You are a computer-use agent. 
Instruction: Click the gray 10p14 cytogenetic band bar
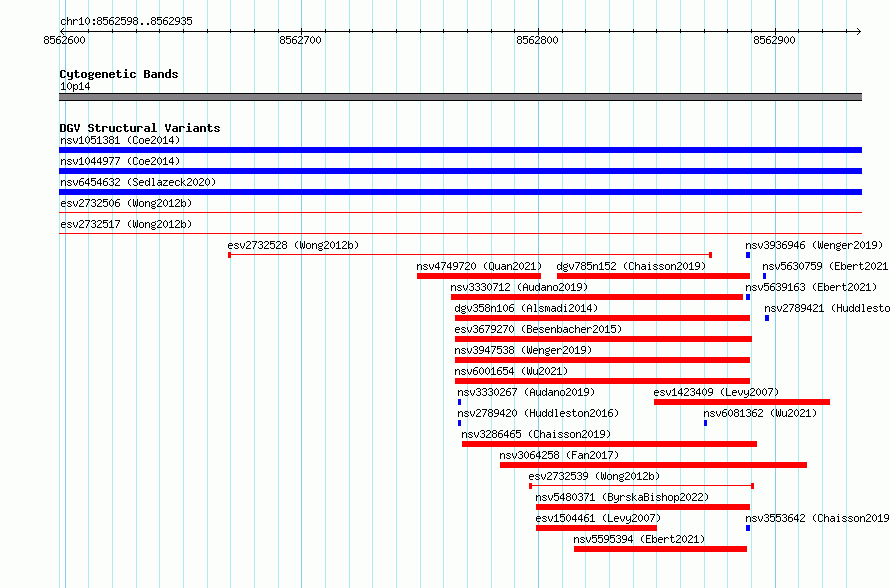[460, 97]
